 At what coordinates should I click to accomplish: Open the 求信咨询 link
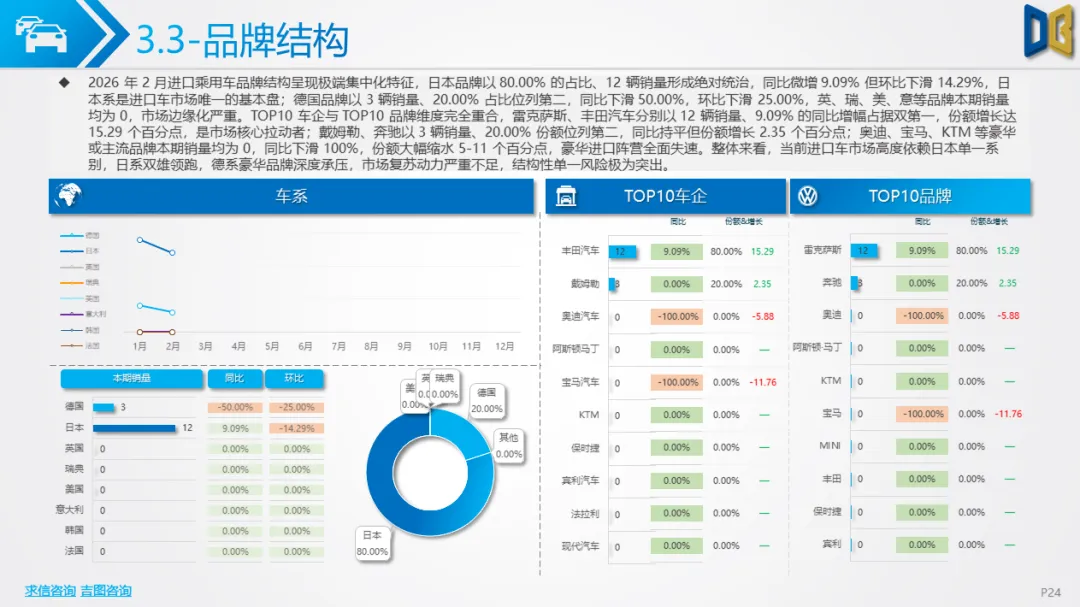coord(50,590)
